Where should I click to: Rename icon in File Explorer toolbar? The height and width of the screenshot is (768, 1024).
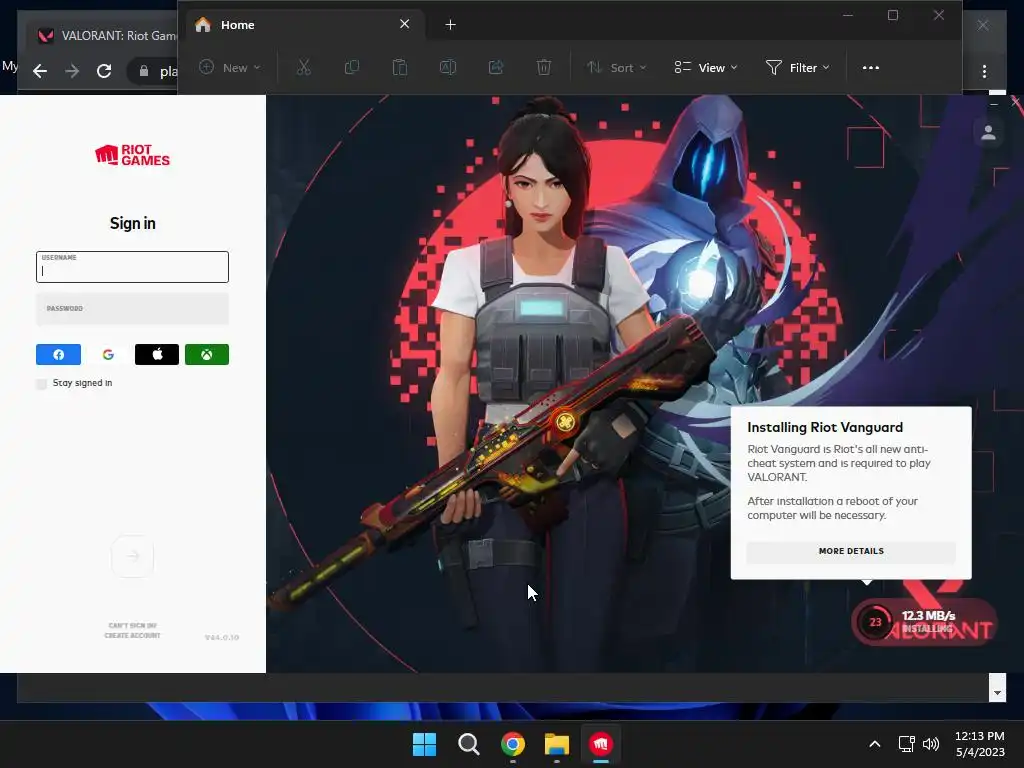pos(447,67)
